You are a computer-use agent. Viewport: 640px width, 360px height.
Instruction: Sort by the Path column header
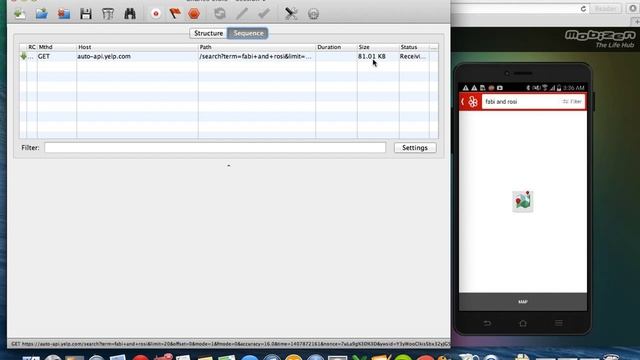[x=257, y=47]
